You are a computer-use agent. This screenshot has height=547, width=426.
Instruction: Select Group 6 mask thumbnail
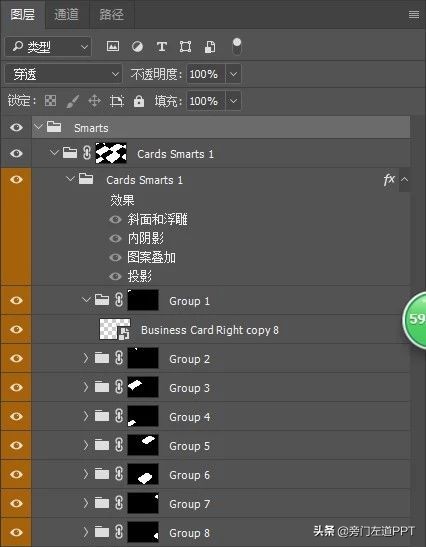tap(143, 474)
